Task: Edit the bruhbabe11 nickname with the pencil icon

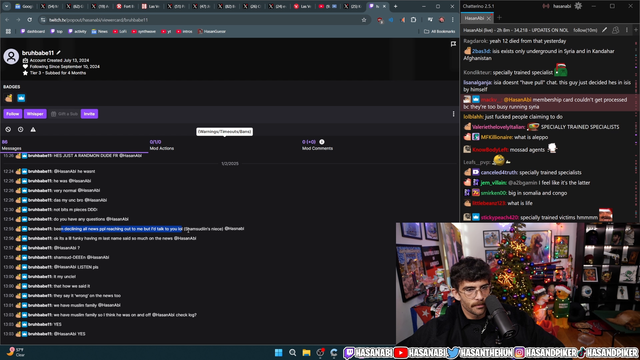Action: pos(59,53)
